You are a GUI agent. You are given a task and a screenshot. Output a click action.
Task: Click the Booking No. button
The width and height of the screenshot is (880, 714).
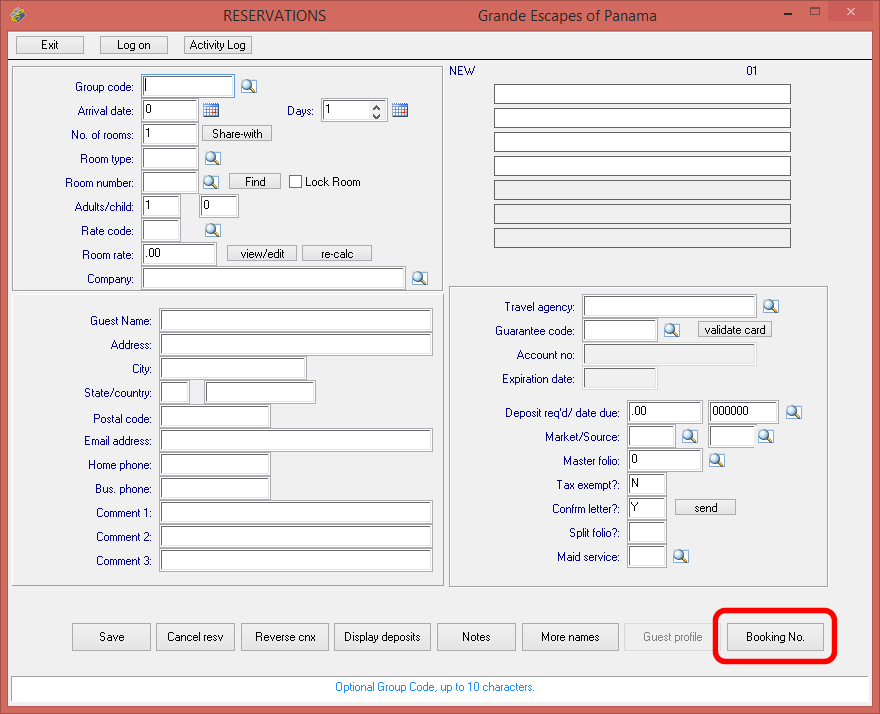pos(775,637)
